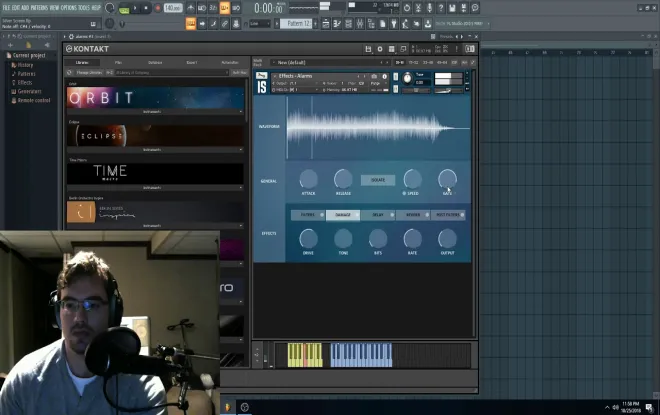
Task: Open the New (default) multi rack dropdown
Action: [331, 62]
